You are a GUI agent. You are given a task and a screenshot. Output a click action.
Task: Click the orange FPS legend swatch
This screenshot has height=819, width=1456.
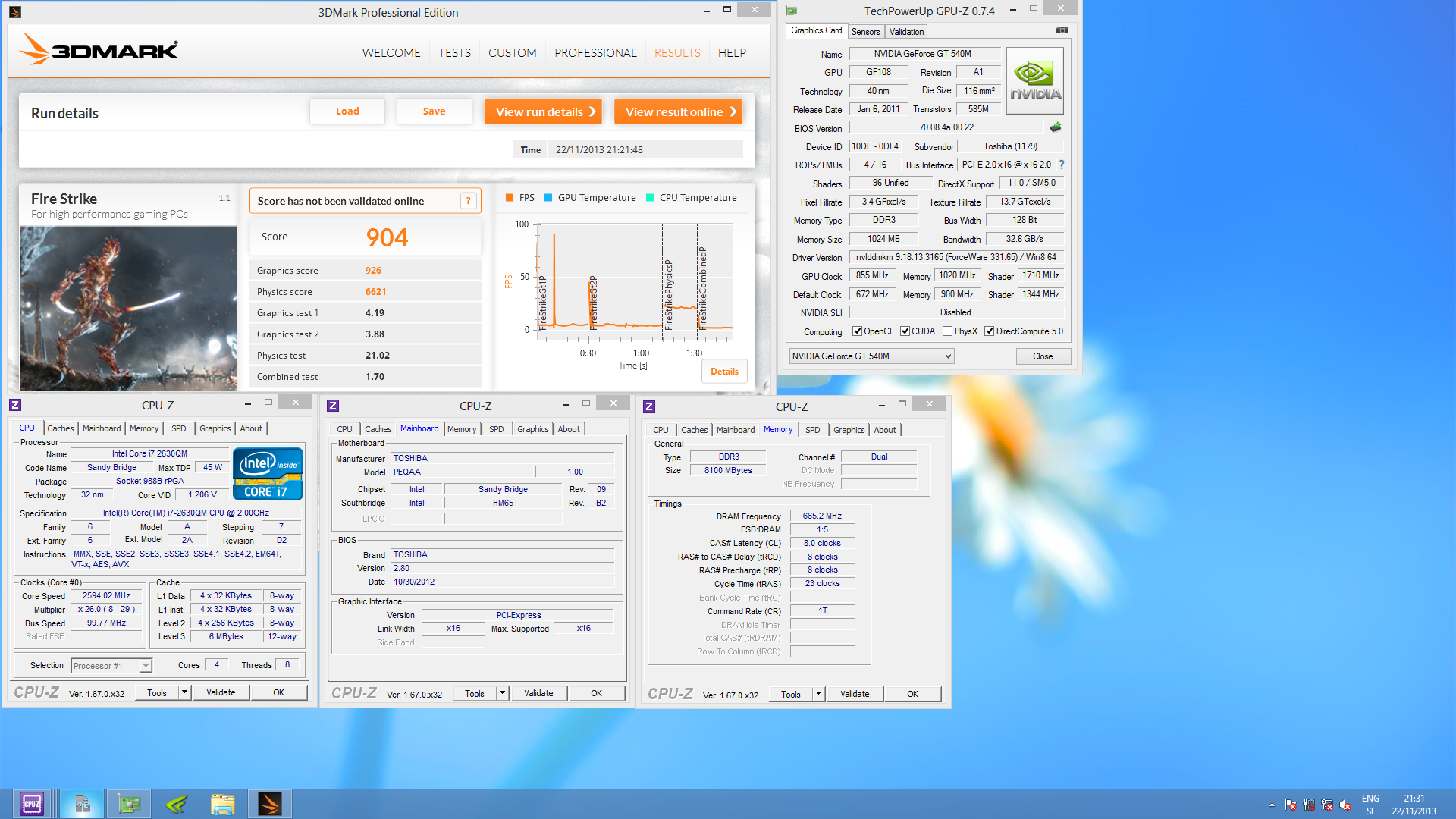pyautogui.click(x=510, y=198)
